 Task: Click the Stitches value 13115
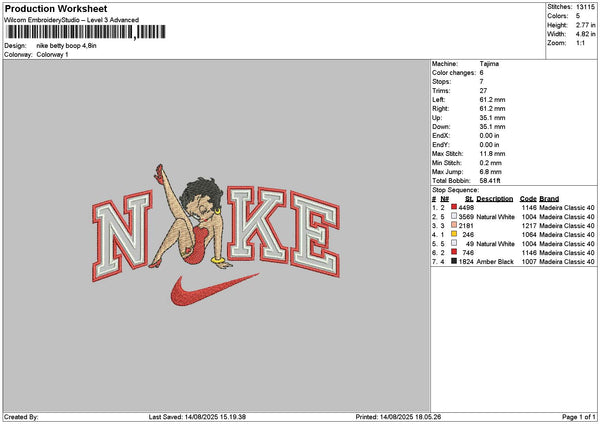point(585,7)
